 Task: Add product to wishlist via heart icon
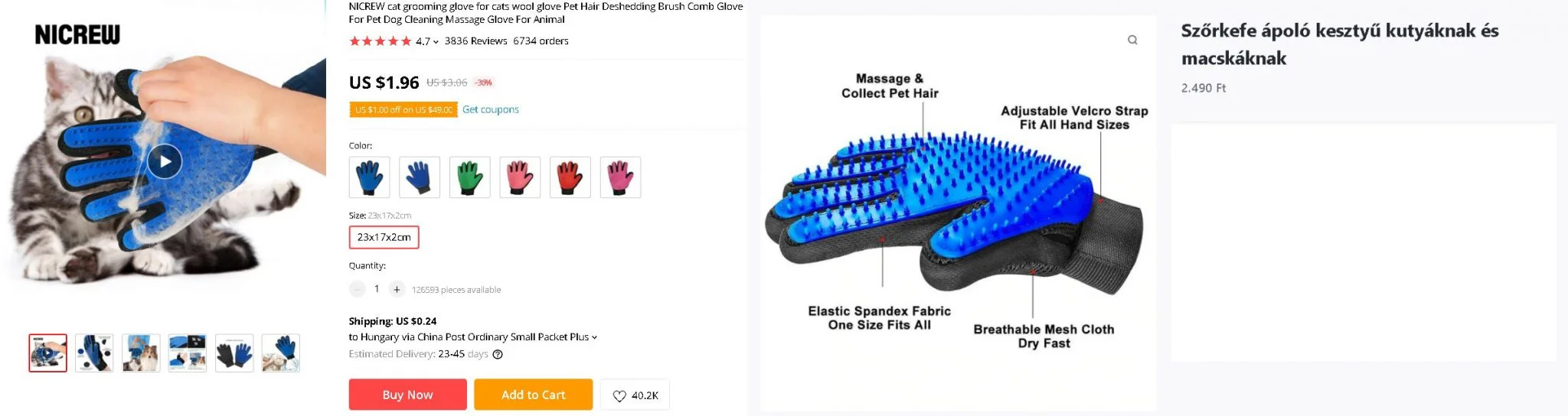[x=619, y=395]
